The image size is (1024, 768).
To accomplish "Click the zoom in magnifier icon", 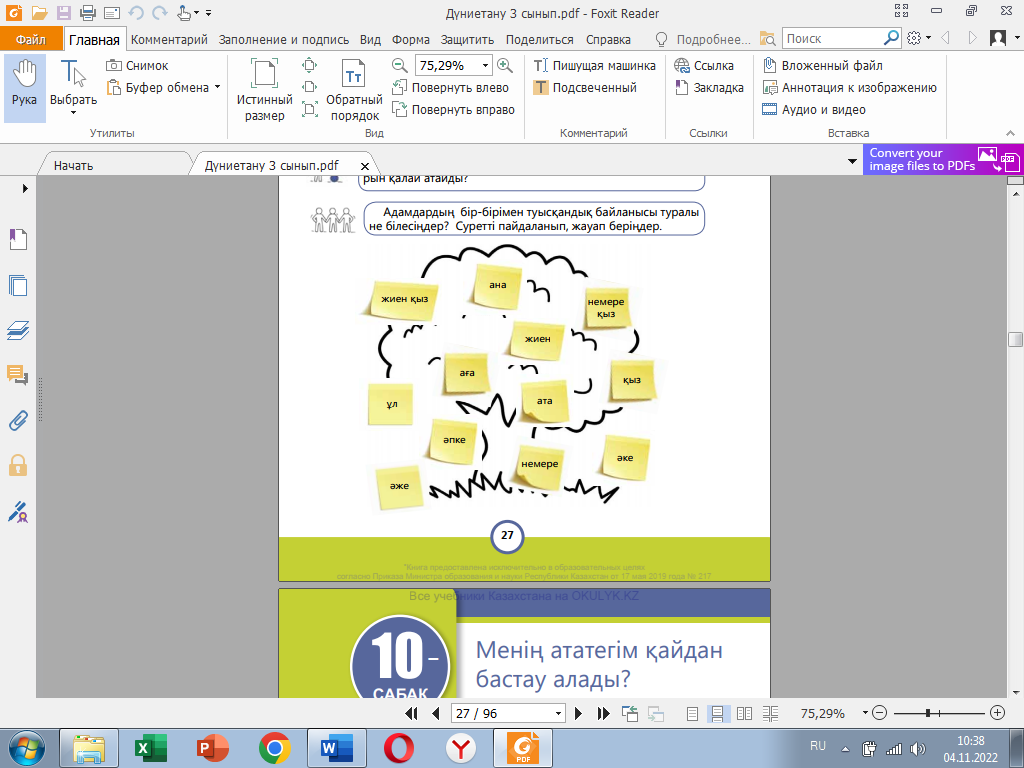I will pos(504,65).
